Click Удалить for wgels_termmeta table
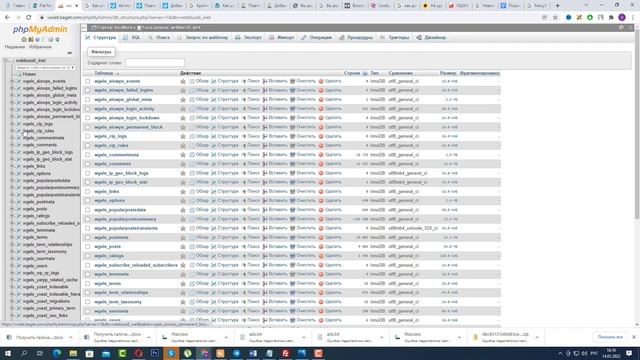The height and width of the screenshot is (360, 640). pyautogui.click(x=333, y=274)
